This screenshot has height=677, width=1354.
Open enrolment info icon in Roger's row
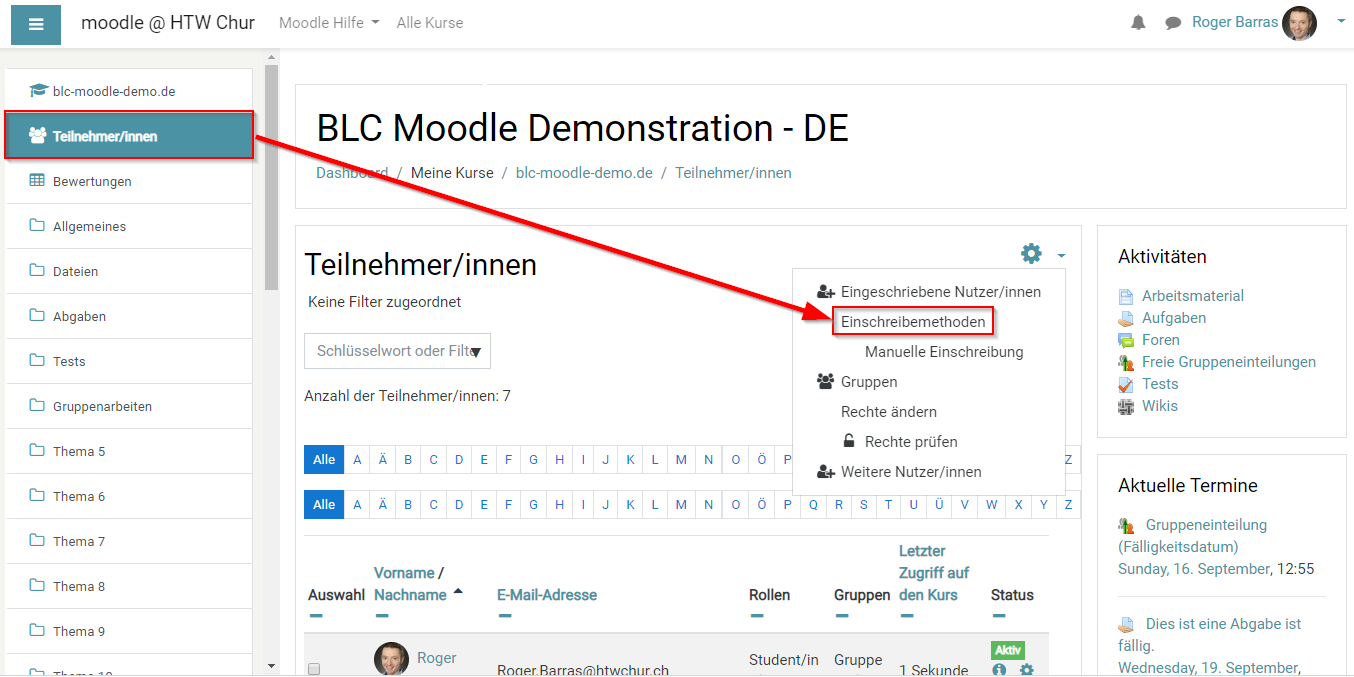[999, 670]
